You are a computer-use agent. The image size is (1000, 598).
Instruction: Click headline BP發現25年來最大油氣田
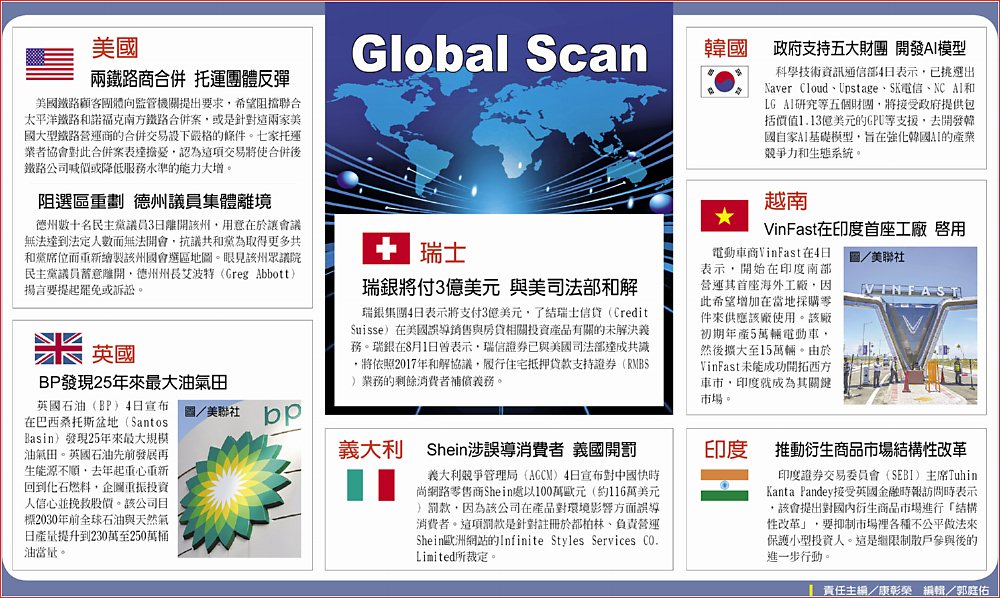pyautogui.click(x=133, y=383)
